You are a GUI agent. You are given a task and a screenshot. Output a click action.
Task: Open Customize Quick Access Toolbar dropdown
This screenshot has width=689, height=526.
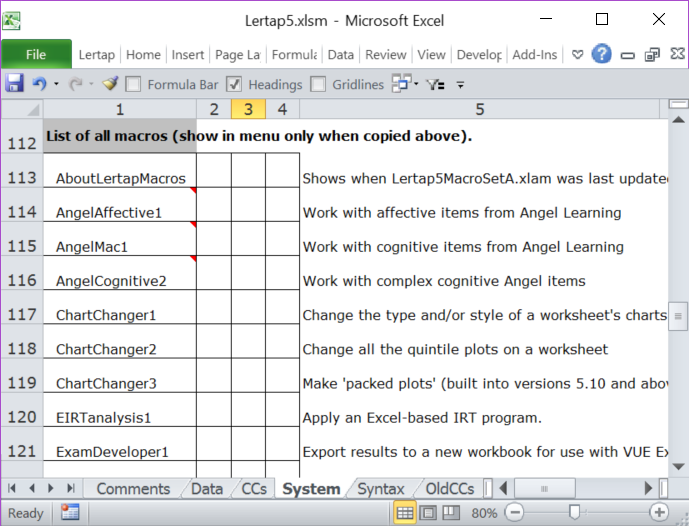460,84
